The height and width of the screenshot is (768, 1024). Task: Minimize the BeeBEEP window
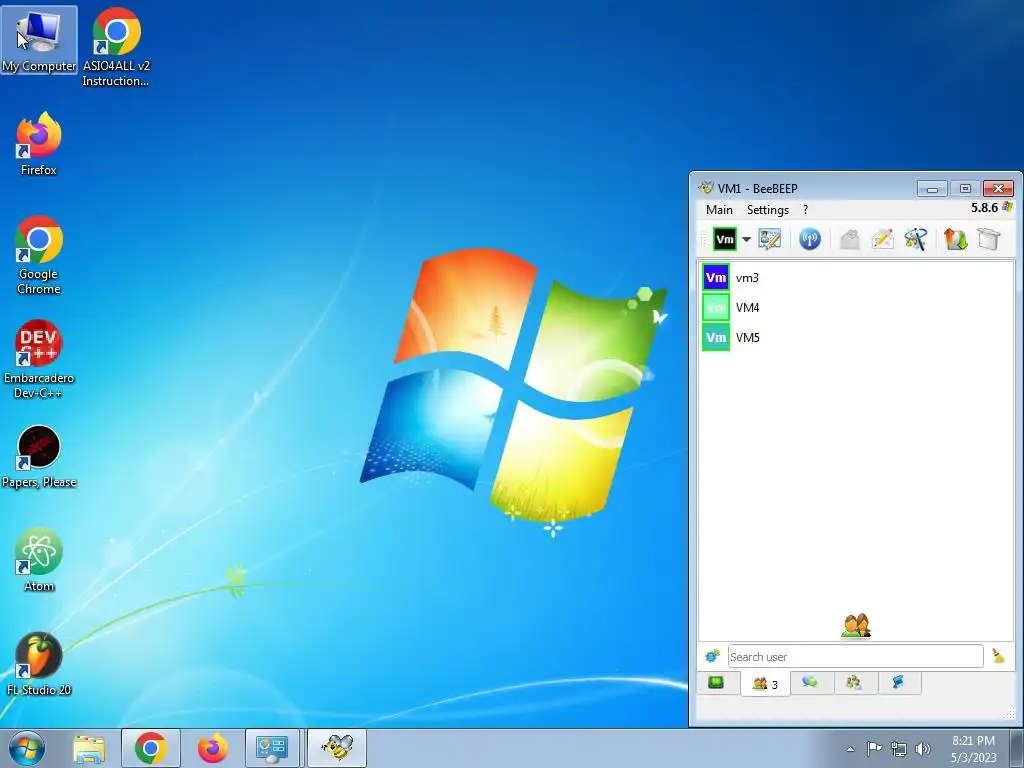point(932,189)
